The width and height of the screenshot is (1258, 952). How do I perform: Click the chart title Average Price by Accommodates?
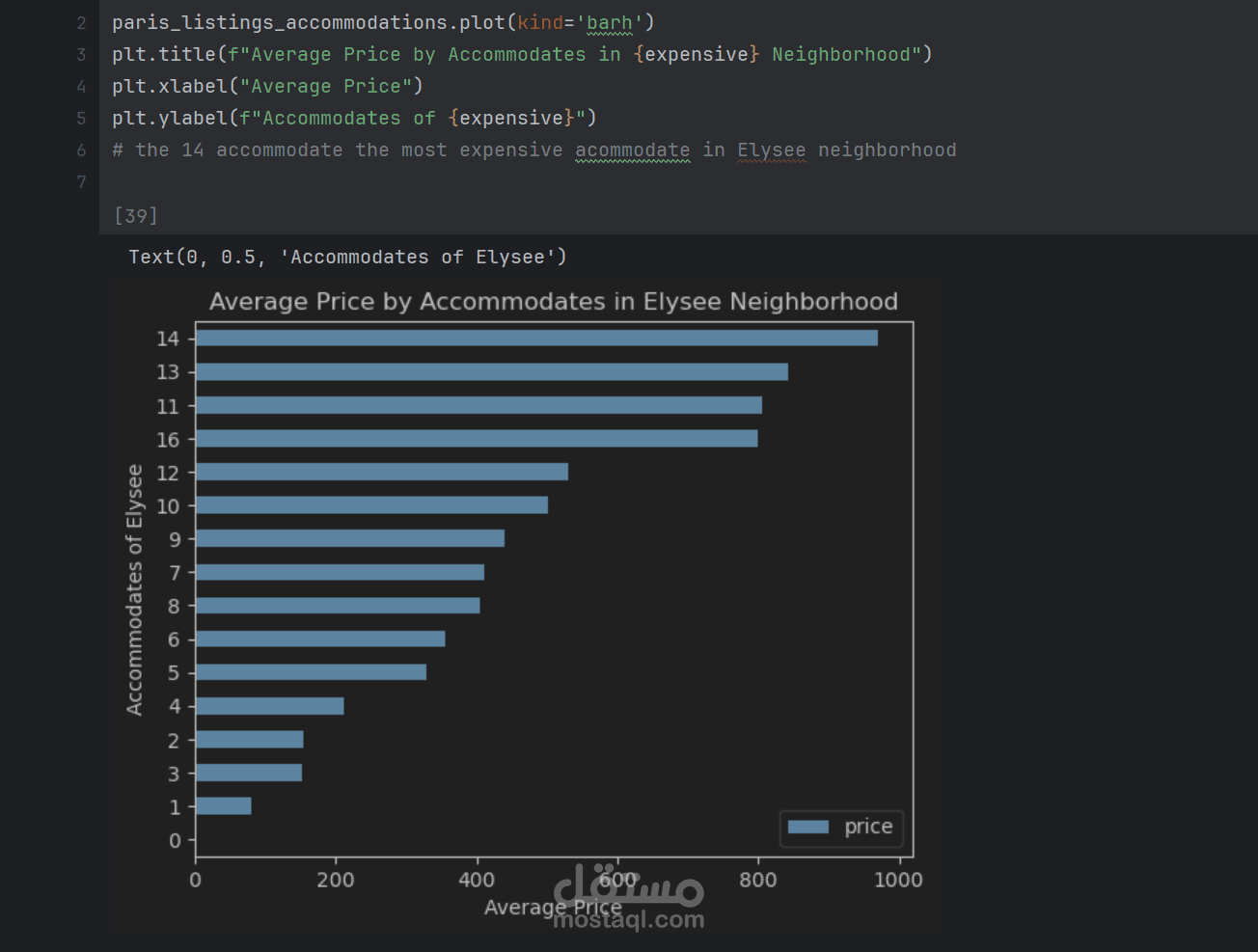tap(554, 302)
